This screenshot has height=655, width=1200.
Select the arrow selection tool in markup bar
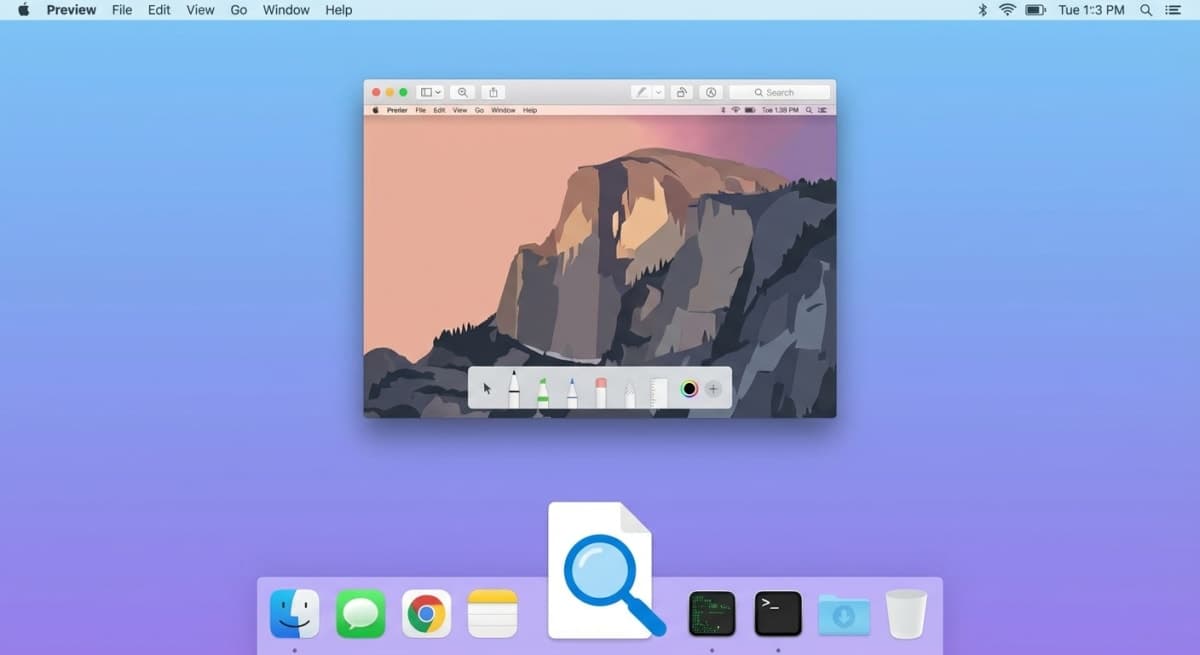pyautogui.click(x=488, y=388)
